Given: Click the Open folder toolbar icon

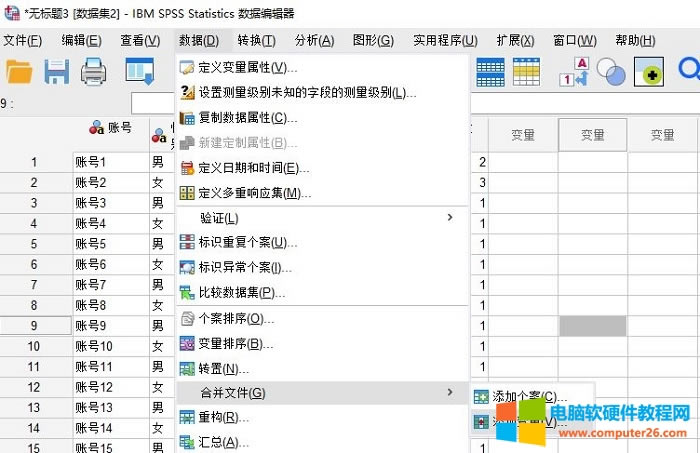Looking at the screenshot, I should (20, 71).
